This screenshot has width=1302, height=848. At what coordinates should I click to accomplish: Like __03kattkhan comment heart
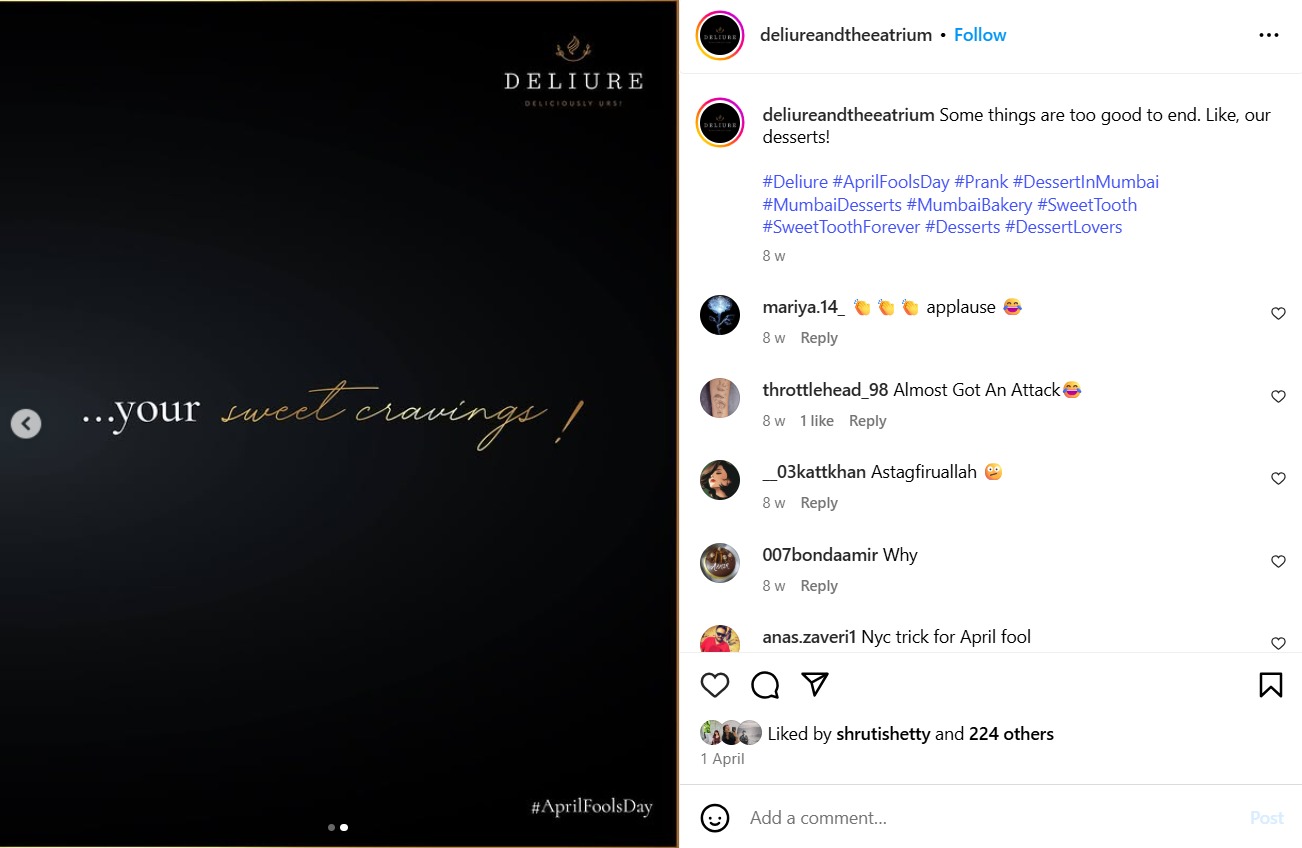(1278, 479)
